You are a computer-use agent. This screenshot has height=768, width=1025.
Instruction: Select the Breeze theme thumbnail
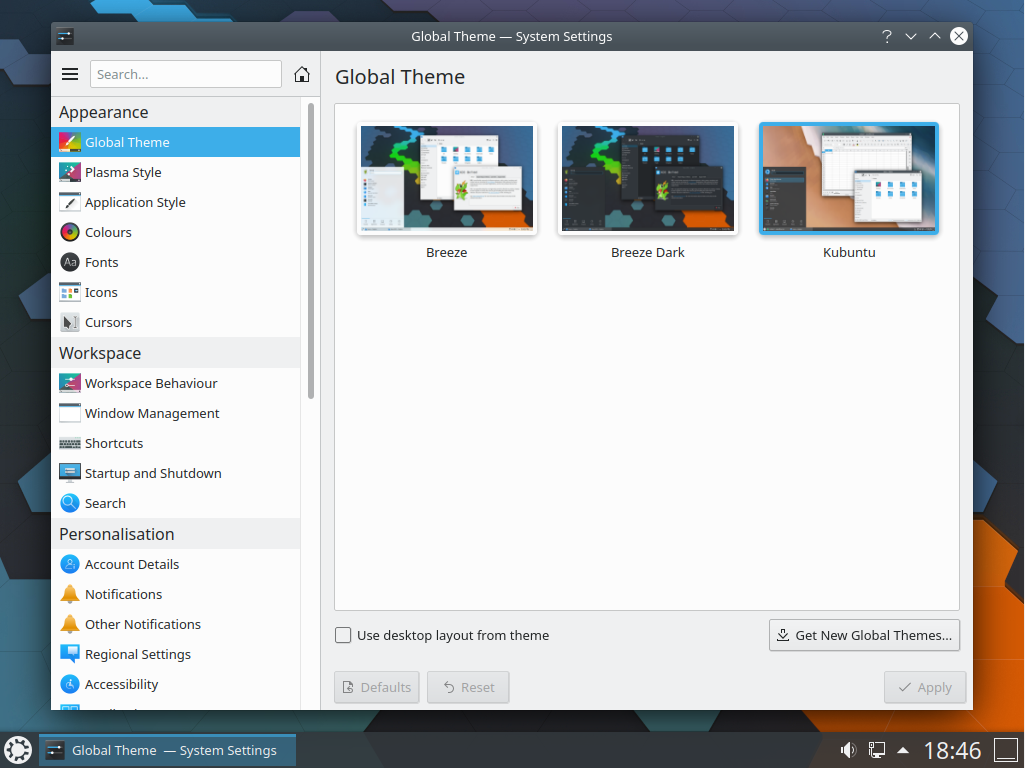pos(446,178)
